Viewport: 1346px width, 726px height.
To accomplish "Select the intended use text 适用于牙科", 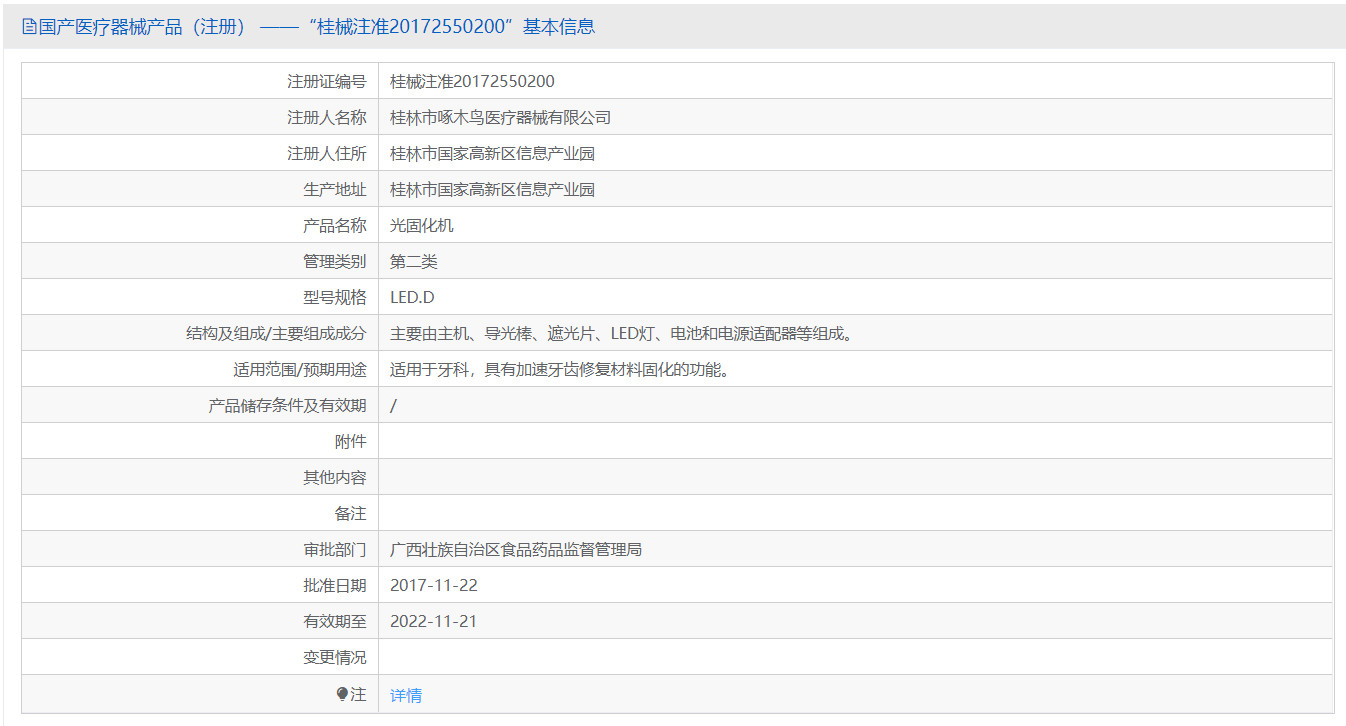I will tap(560, 369).
